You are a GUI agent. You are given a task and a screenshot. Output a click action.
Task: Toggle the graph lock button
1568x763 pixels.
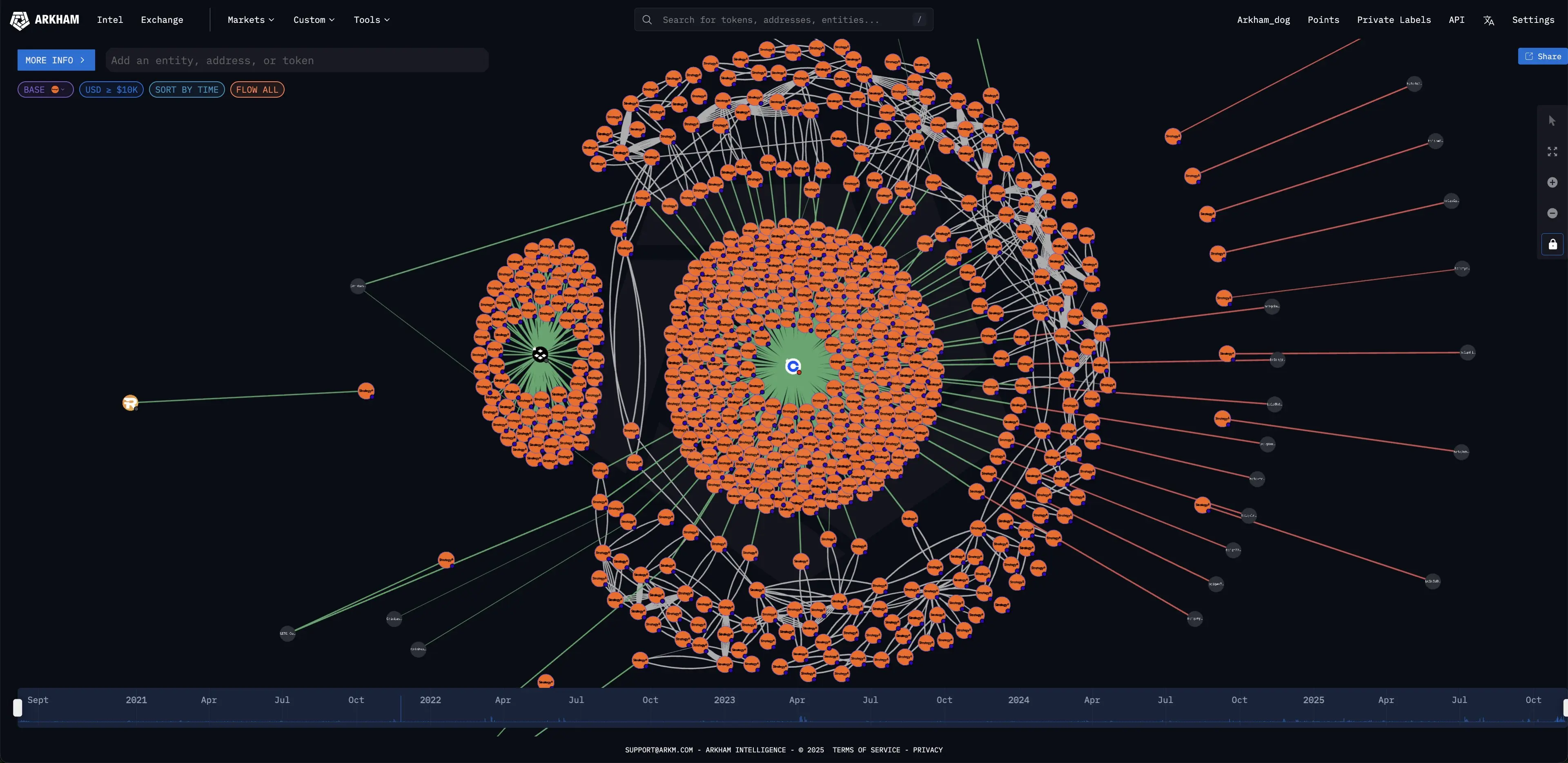1552,244
